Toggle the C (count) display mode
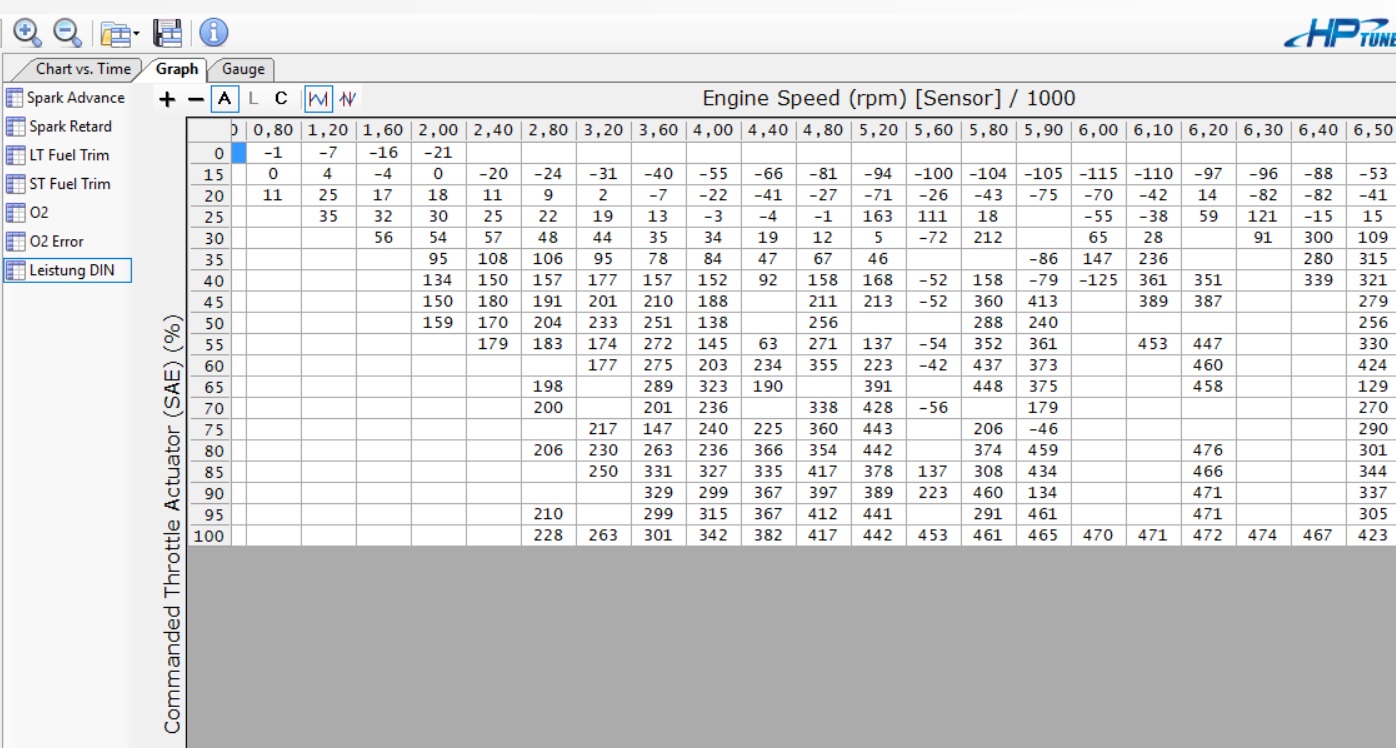 [x=281, y=99]
